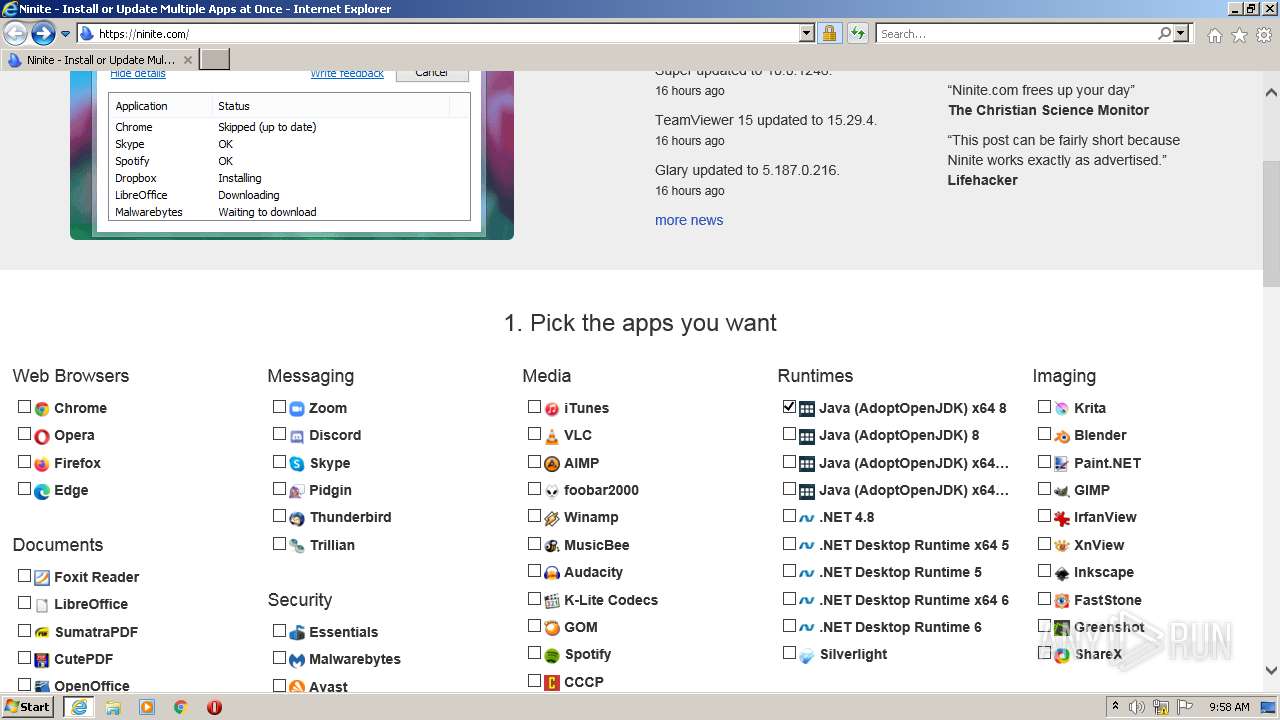Click the volume speaker tray icon
This screenshot has width=1280, height=720.
pyautogui.click(x=1137, y=707)
